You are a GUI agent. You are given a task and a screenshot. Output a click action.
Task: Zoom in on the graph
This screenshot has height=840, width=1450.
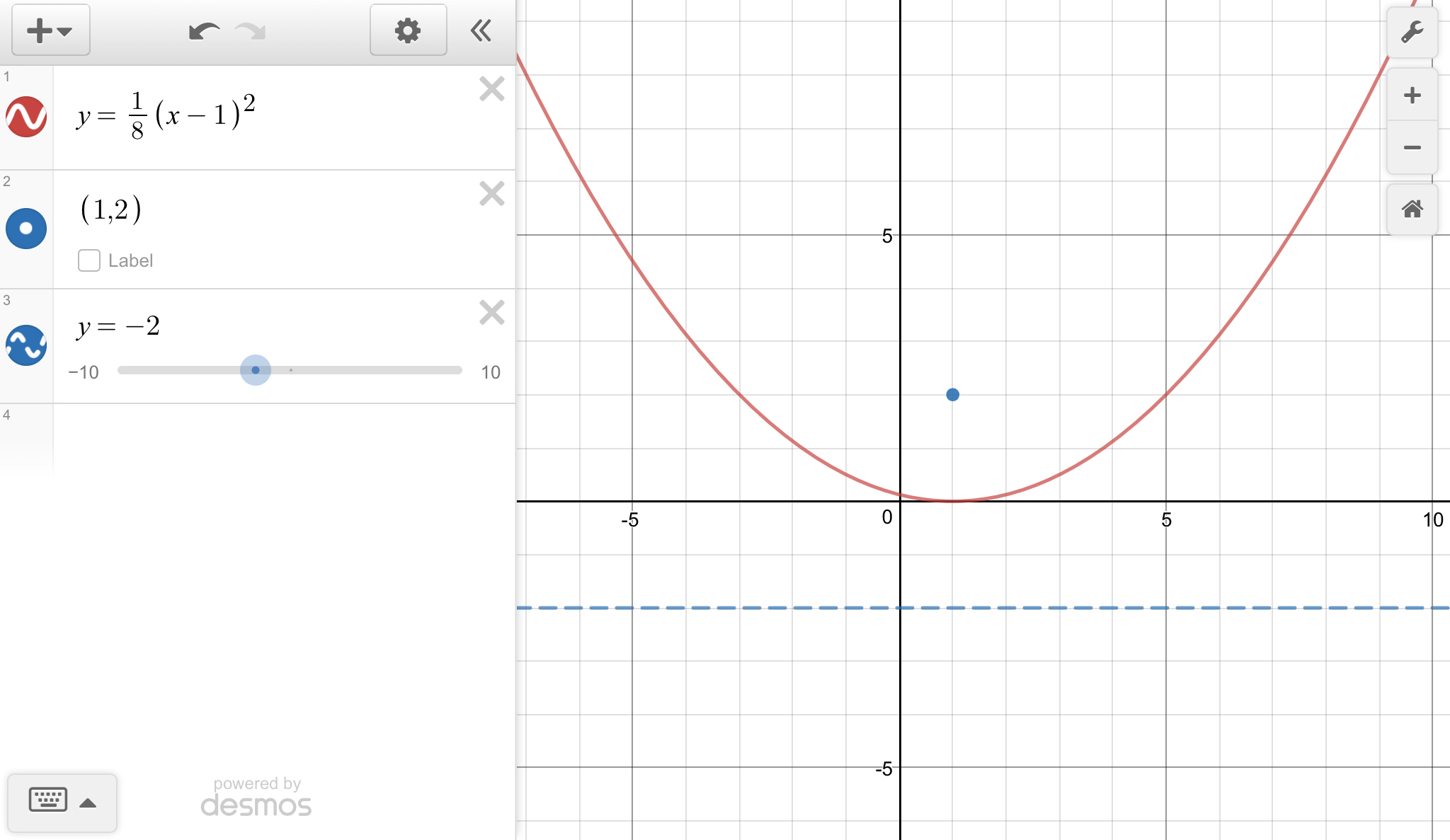click(1412, 96)
